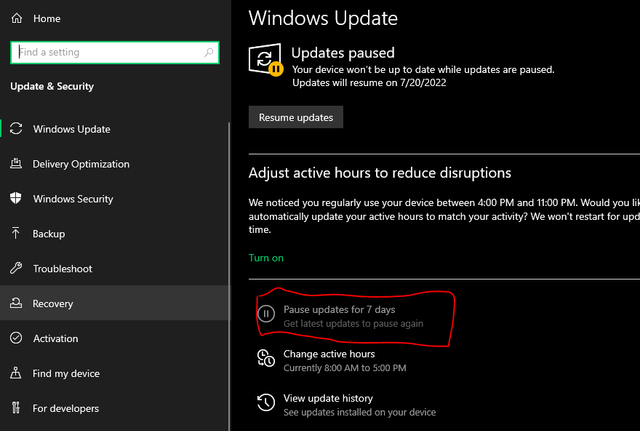Click the Troubleshoot wrench icon

[16, 268]
